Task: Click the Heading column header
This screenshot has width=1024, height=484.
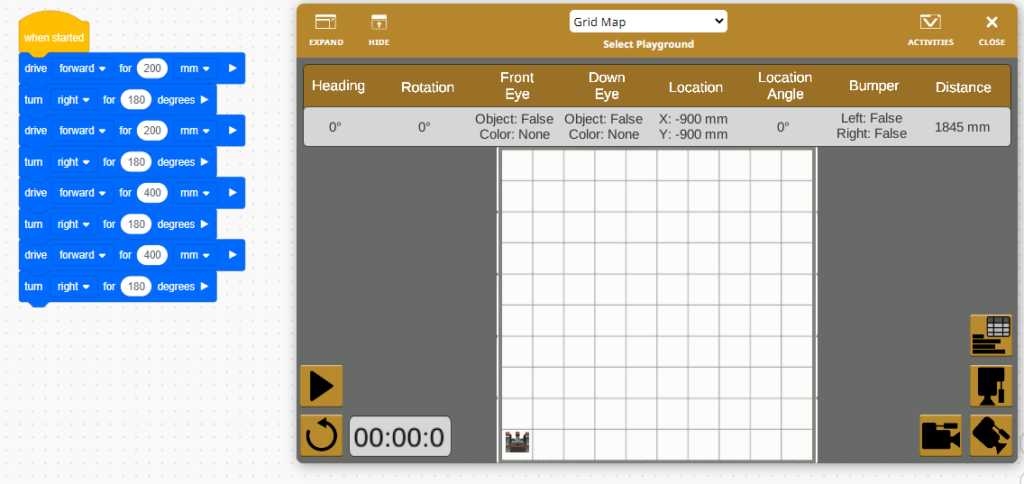Action: pos(338,86)
